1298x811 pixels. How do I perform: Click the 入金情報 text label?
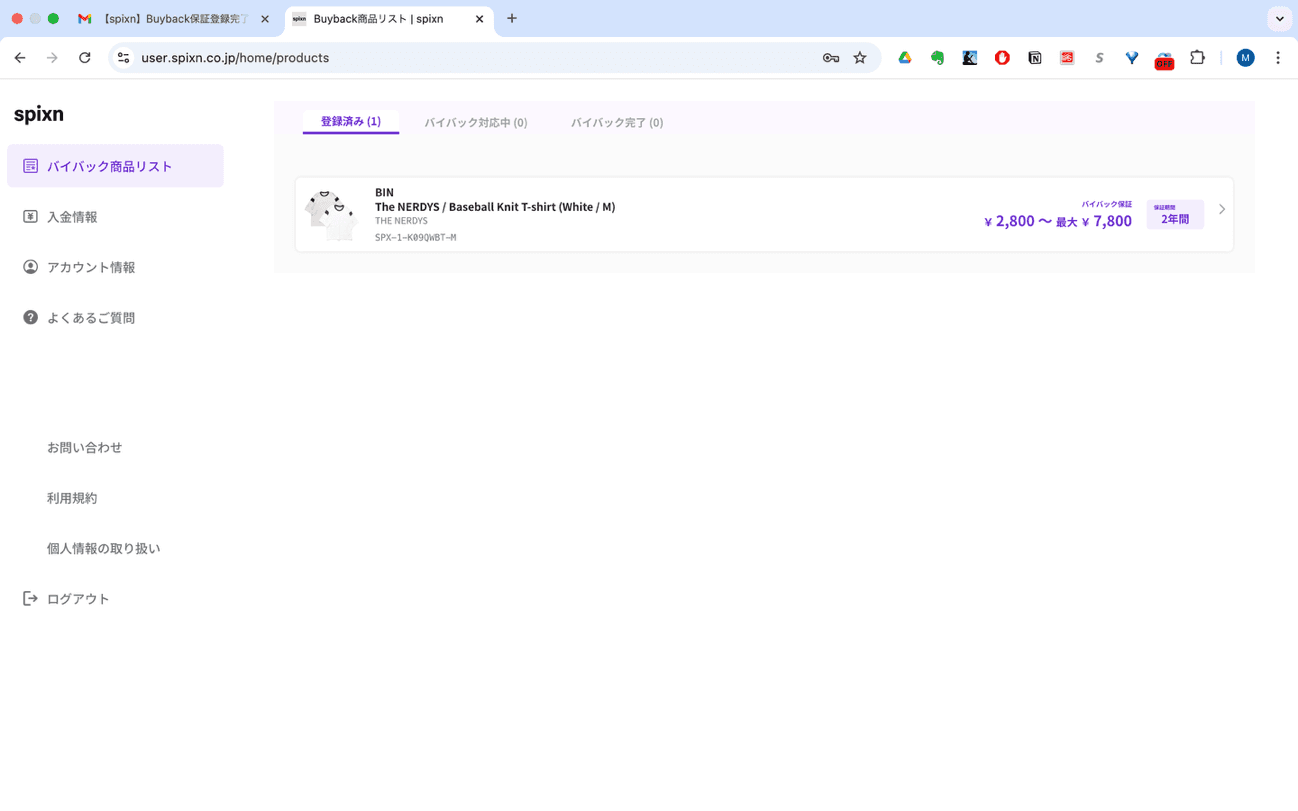[x=72, y=217]
